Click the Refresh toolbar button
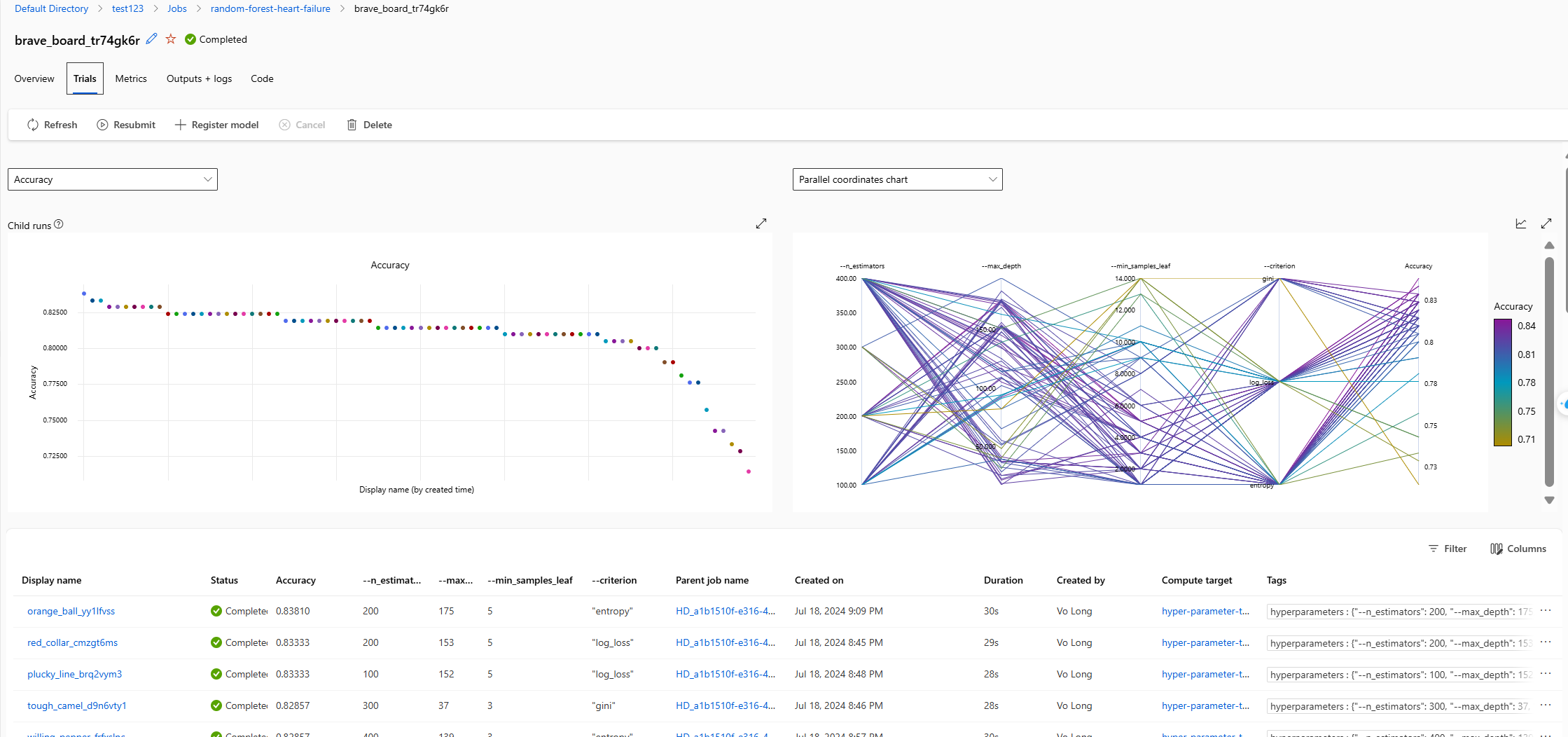This screenshot has height=737, width=1568. [52, 125]
